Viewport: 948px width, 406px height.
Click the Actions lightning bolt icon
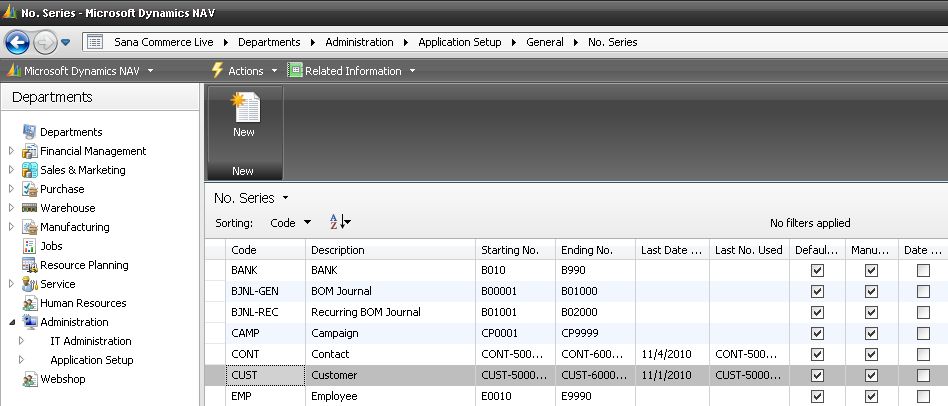point(217,71)
